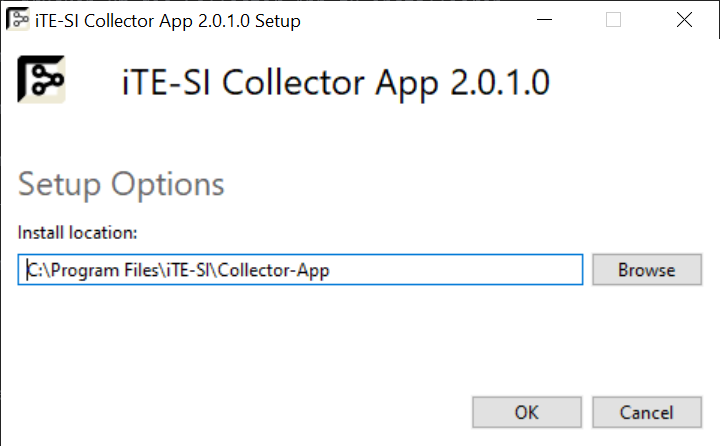Confirm setup with the OK button
Viewport: 720px width, 446px height.
pyautogui.click(x=526, y=412)
